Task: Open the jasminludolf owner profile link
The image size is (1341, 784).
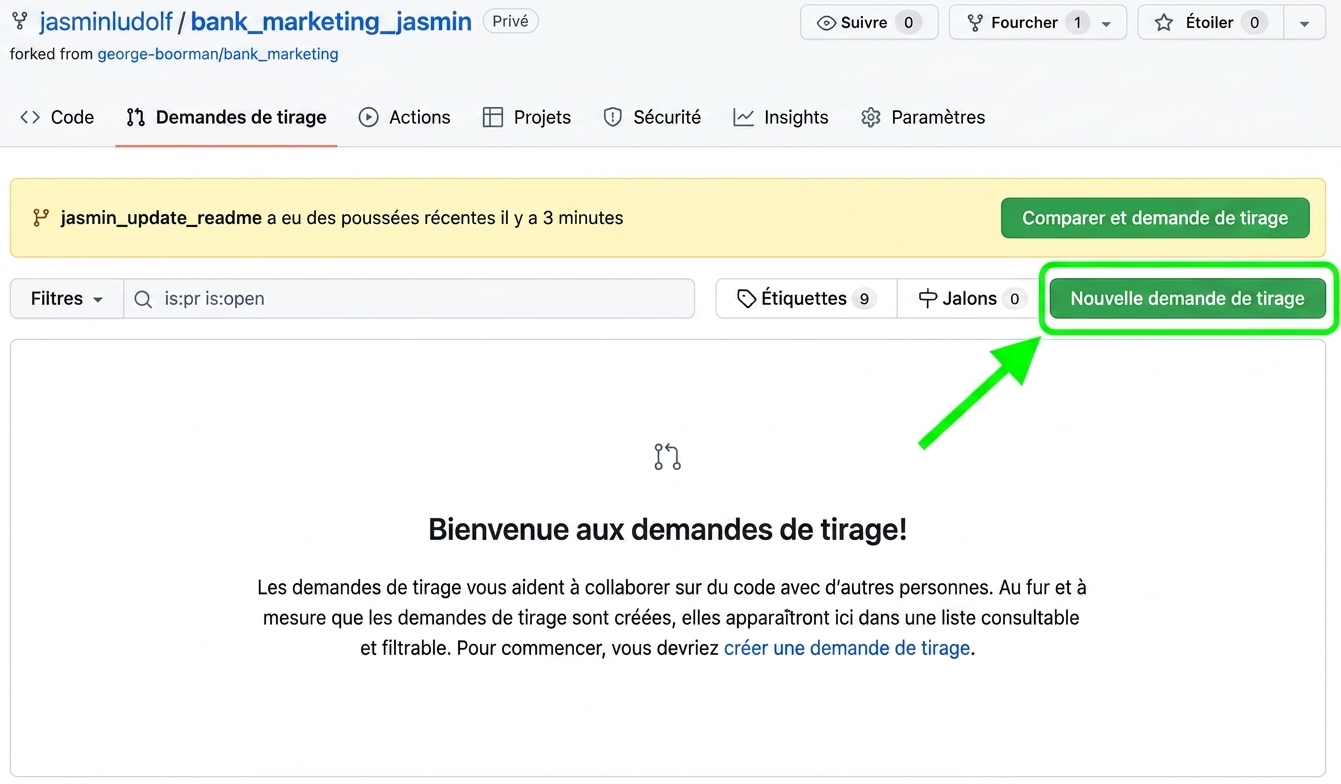Action: [105, 22]
